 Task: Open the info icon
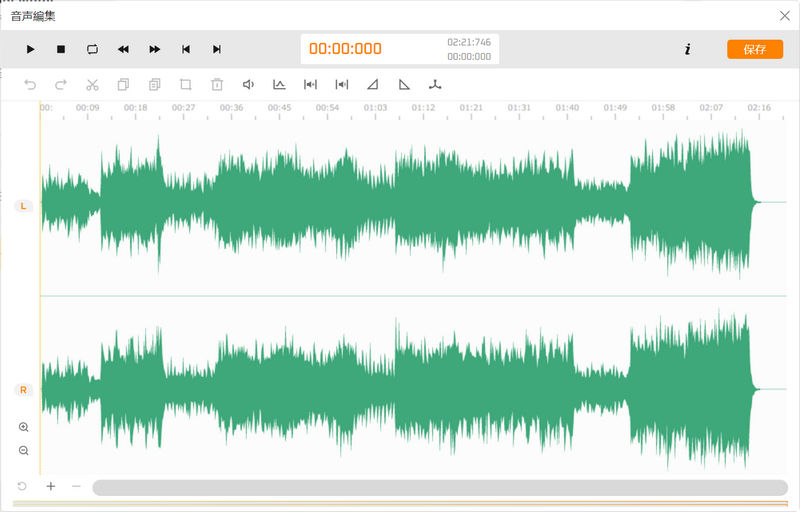[687, 49]
